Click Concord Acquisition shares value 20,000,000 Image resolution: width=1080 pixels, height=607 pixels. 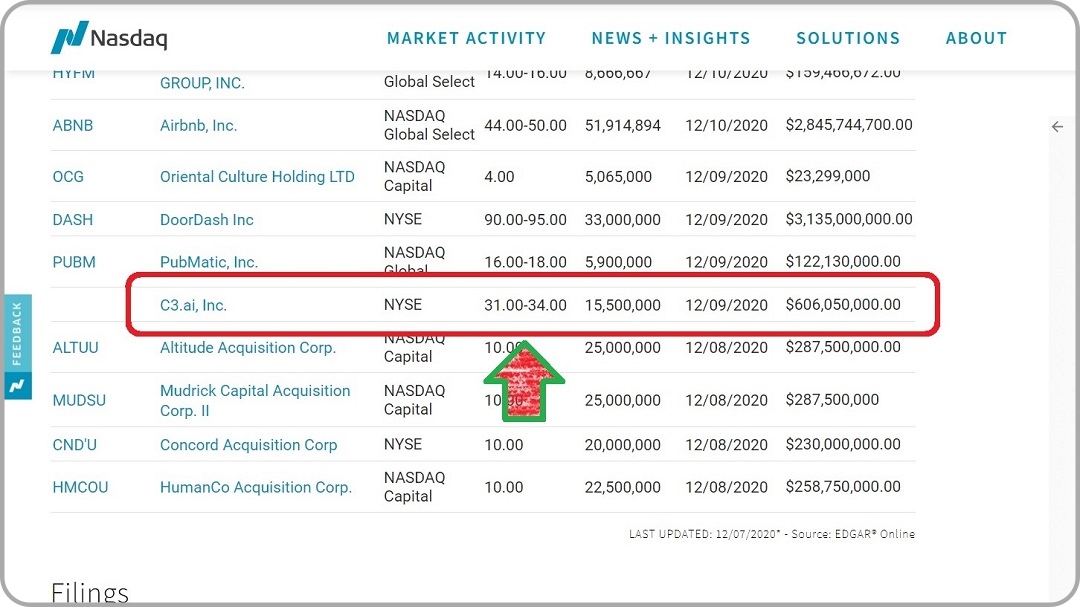coord(623,445)
